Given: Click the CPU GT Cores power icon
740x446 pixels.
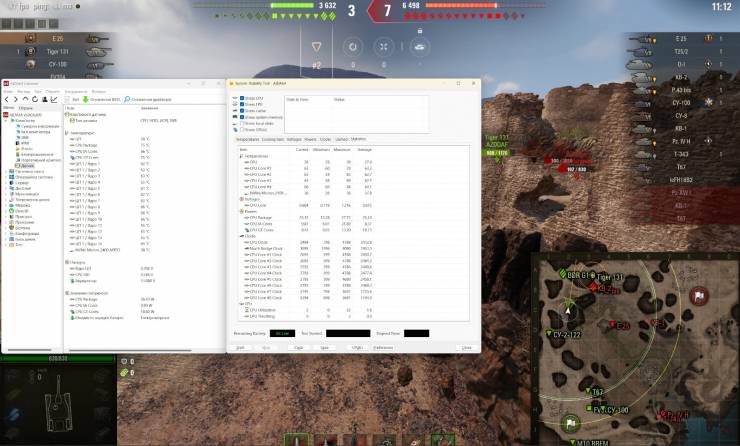Looking at the screenshot, I should pyautogui.click(x=246, y=230).
